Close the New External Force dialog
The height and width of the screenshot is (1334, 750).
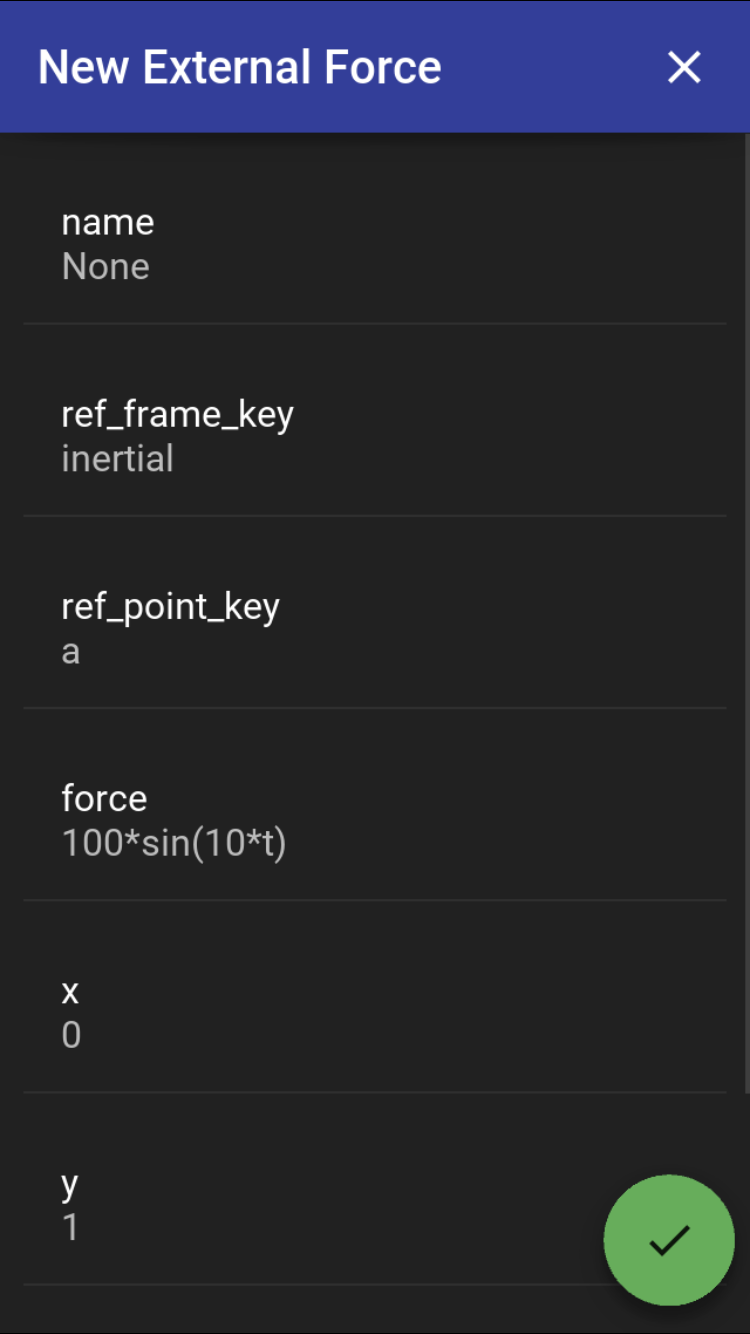coord(684,67)
